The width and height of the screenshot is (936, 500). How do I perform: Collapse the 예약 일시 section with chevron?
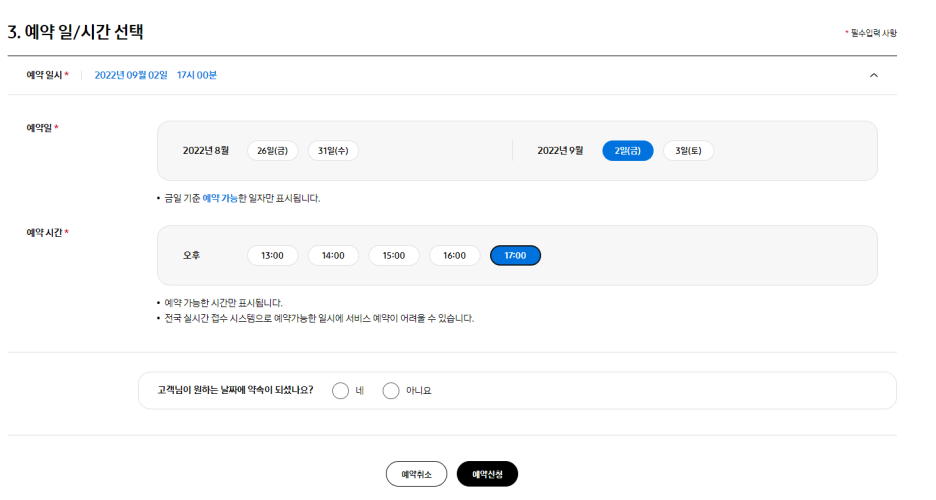873,75
